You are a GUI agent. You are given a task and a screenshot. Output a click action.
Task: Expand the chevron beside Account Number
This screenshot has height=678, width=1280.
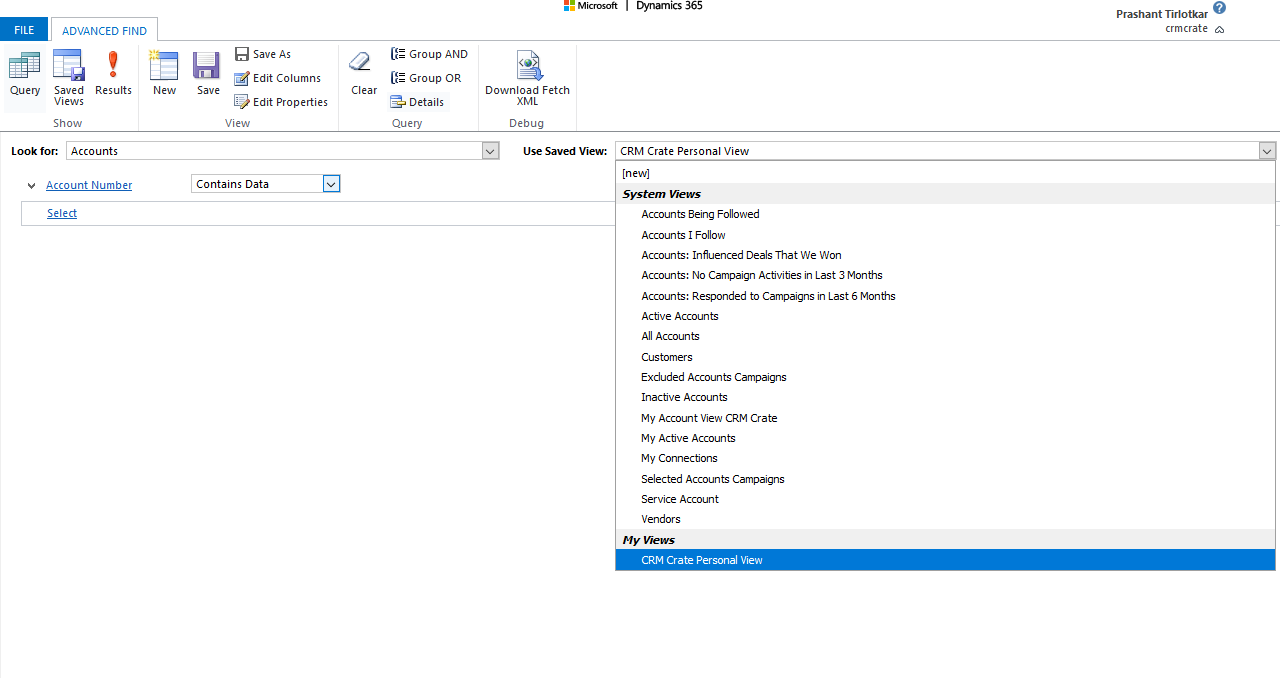[x=31, y=185]
